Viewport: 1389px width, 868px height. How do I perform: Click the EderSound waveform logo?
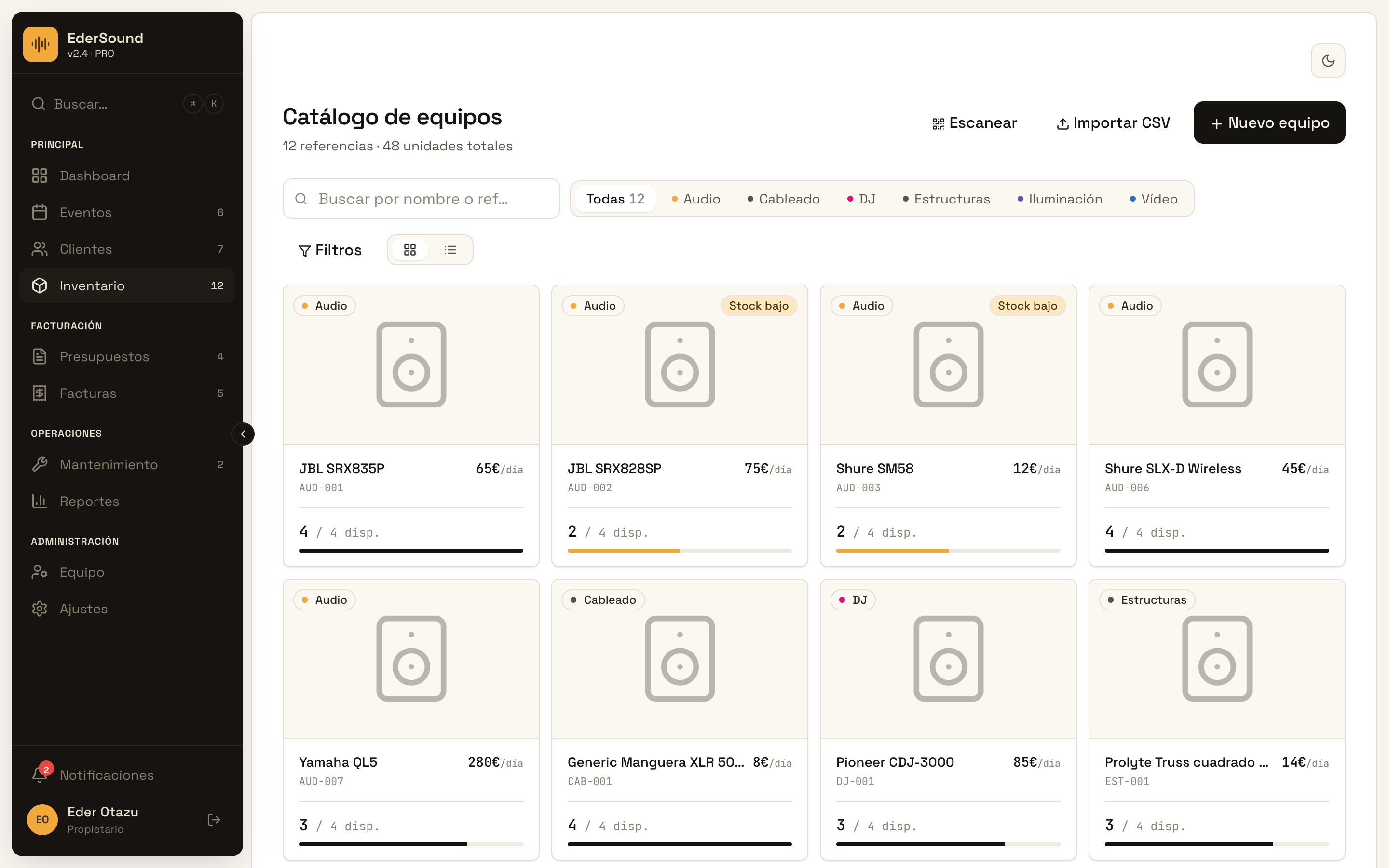pos(40,44)
